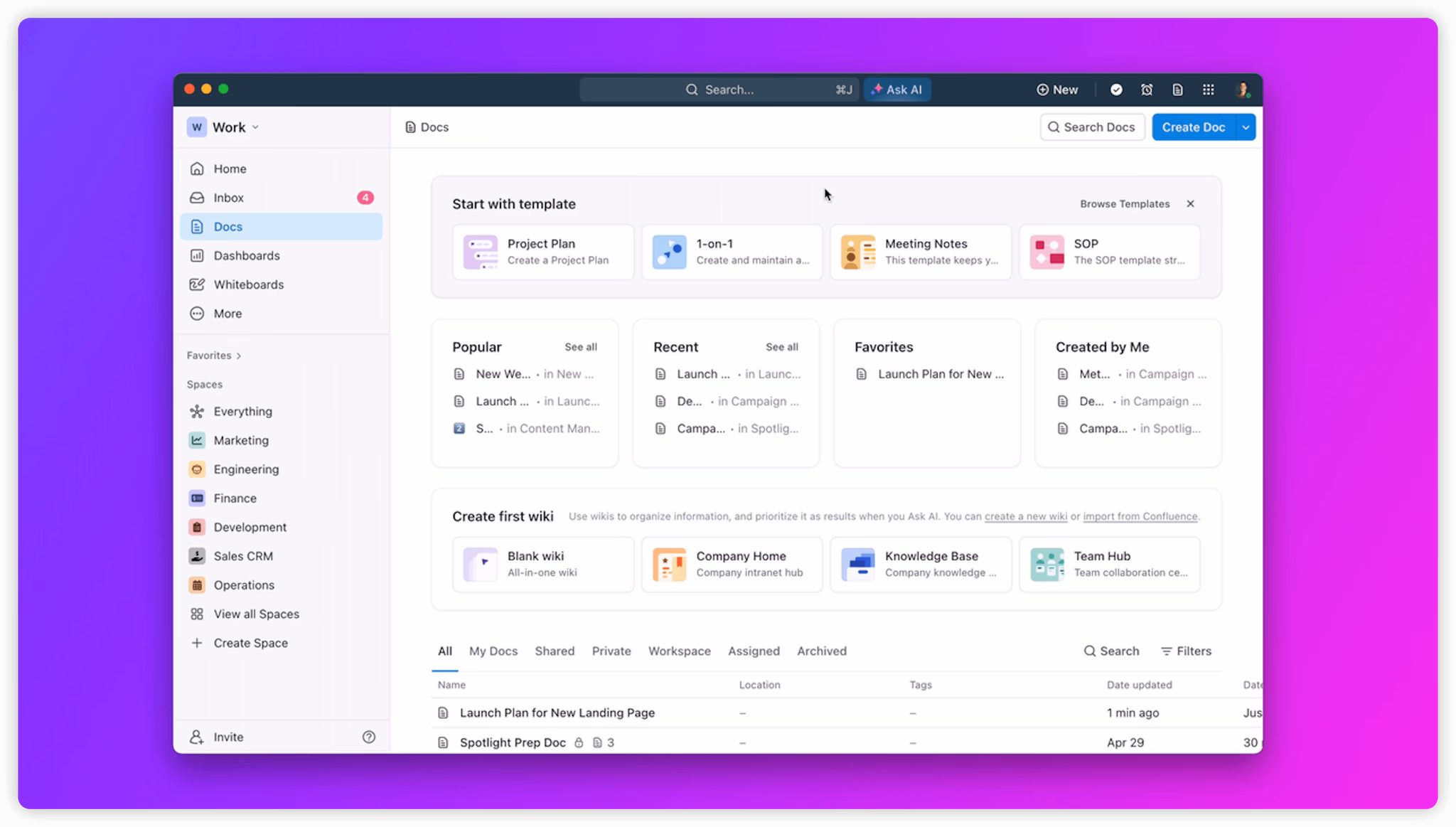Viewport: 1456px width, 827px height.
Task: Open the Marketing space
Action: pos(281,440)
